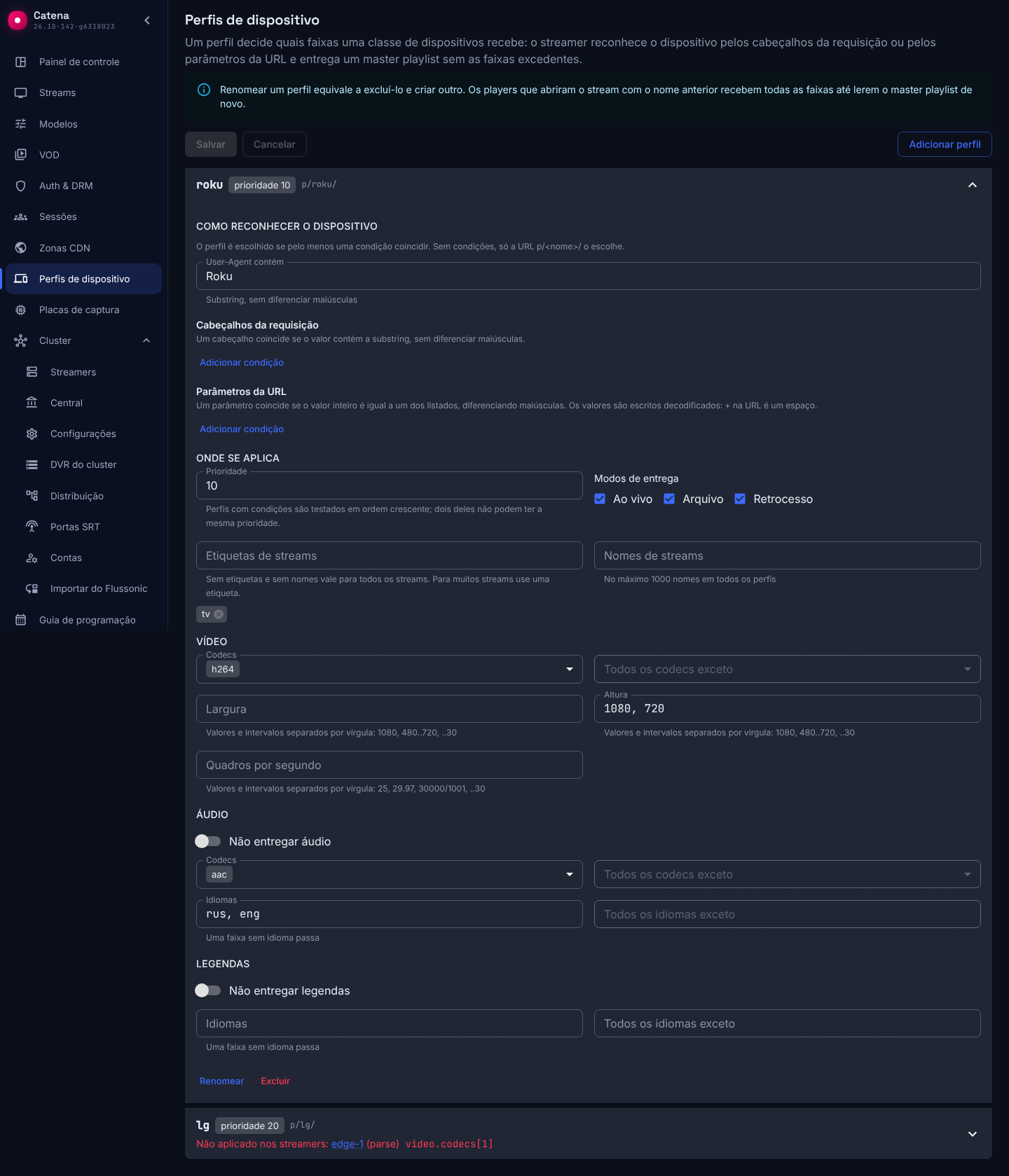The image size is (1009, 1176).
Task: Click the Zonas CDN globe icon
Action: [21, 248]
